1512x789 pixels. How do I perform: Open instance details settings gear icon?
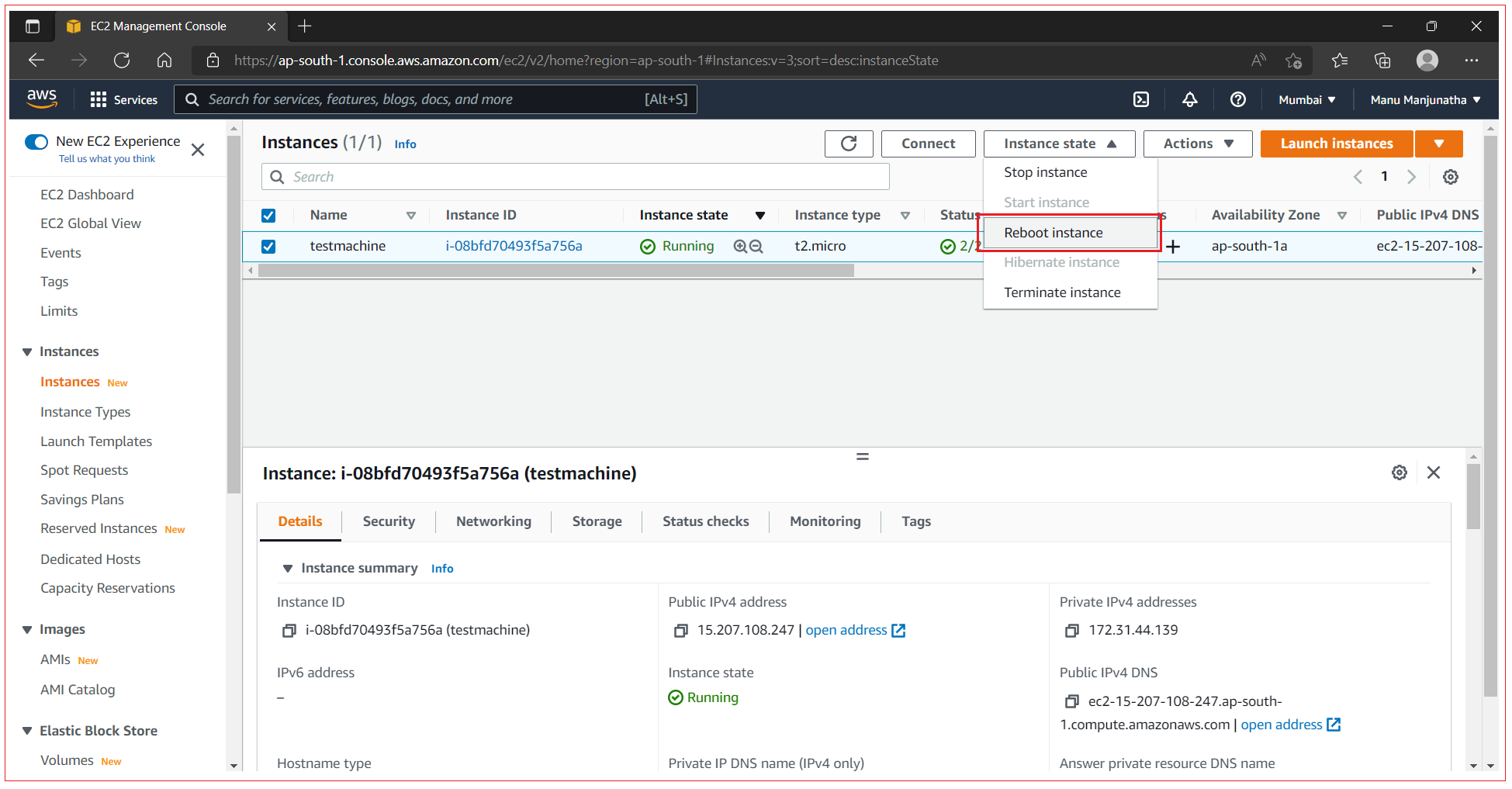(x=1399, y=472)
